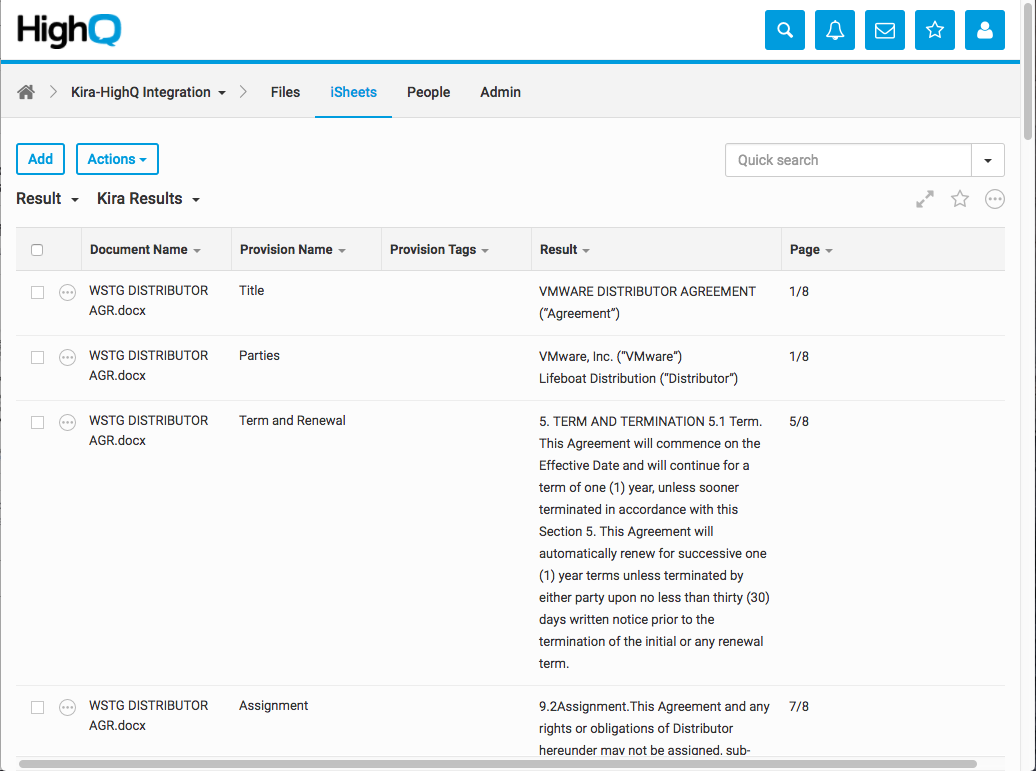Screen dimensions: 1036x771
Task: Open the search icon in header
Action: pyautogui.click(x=784, y=30)
